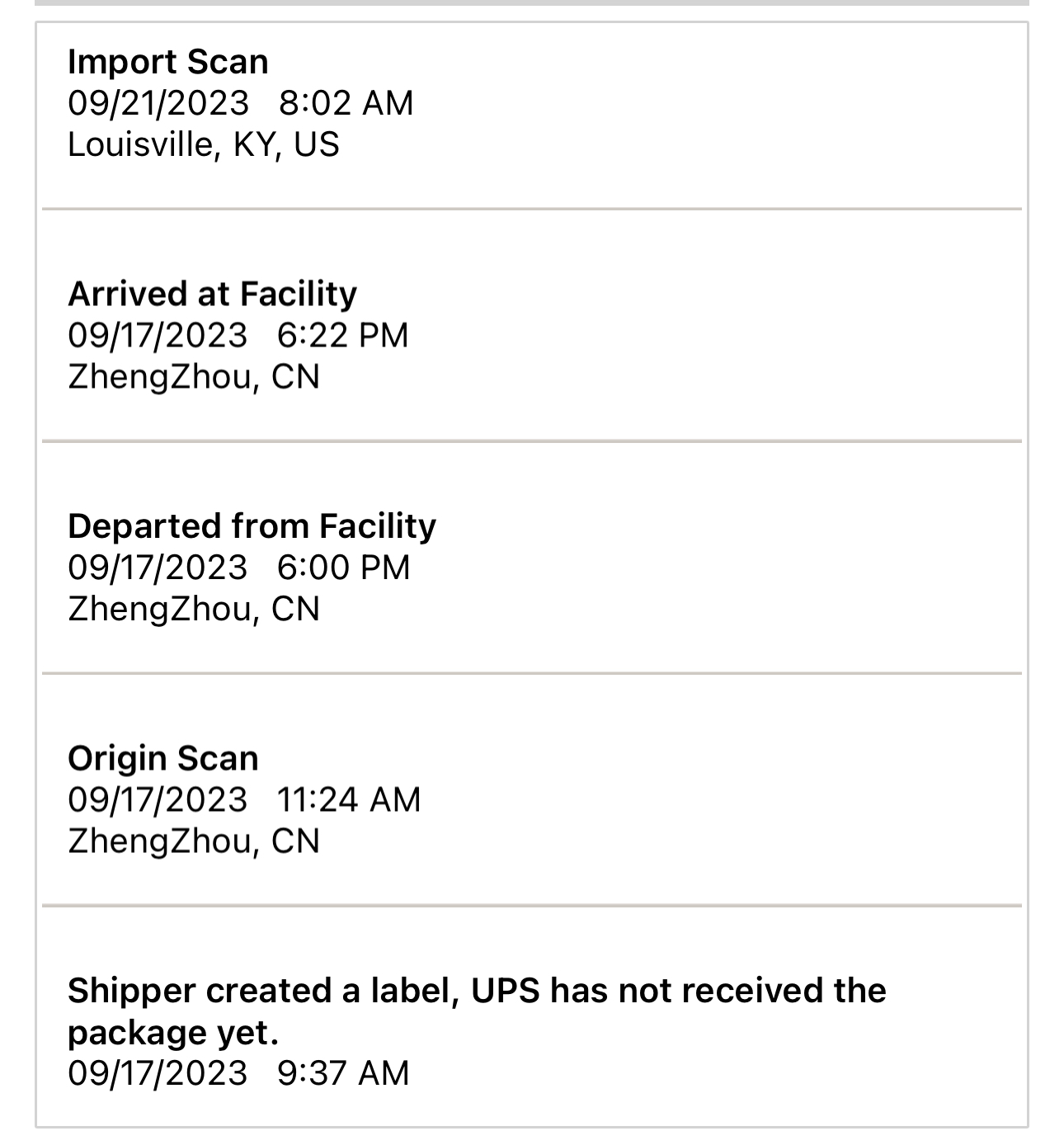Tap the 6:00 PM departure time

pyautogui.click(x=343, y=568)
